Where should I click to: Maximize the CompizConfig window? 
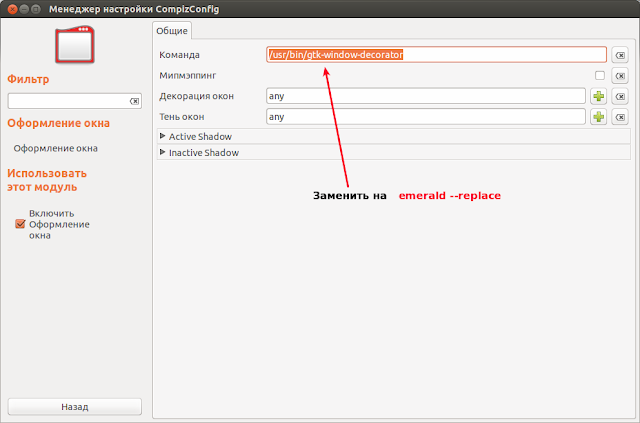coord(36,9)
